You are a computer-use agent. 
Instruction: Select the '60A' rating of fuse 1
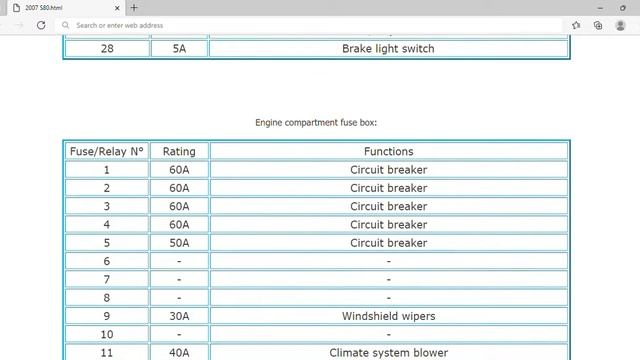pyautogui.click(x=179, y=170)
